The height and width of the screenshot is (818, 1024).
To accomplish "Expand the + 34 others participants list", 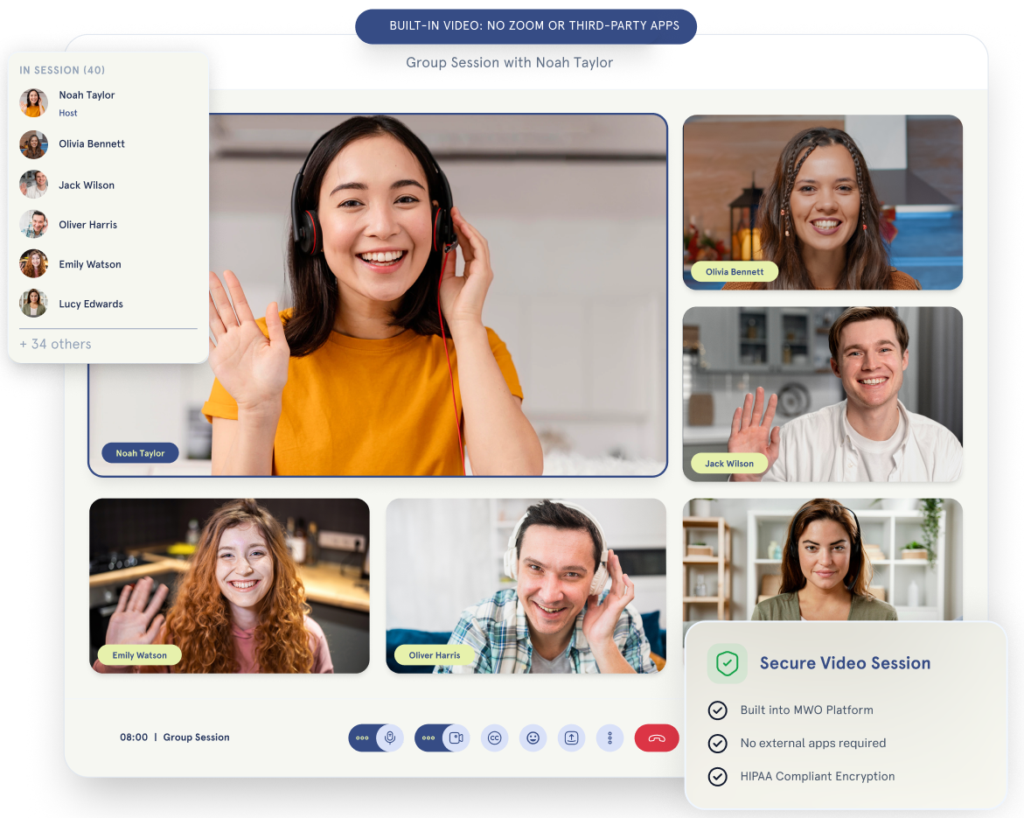I will click(x=55, y=344).
